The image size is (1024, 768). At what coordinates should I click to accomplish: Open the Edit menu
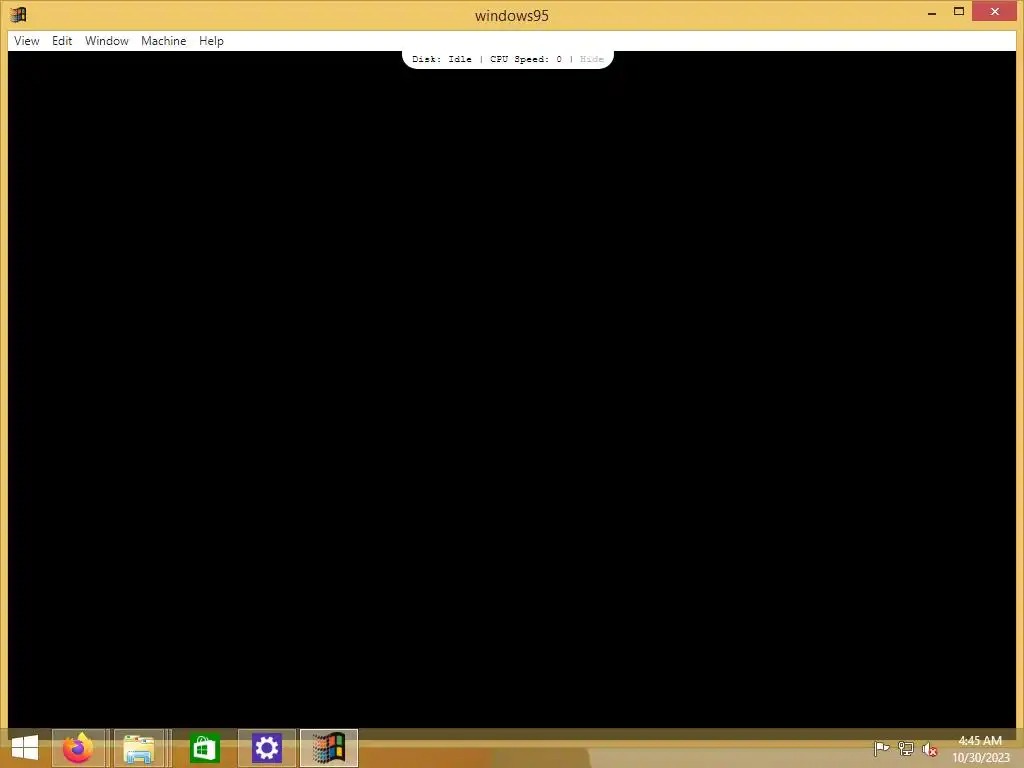(x=62, y=40)
